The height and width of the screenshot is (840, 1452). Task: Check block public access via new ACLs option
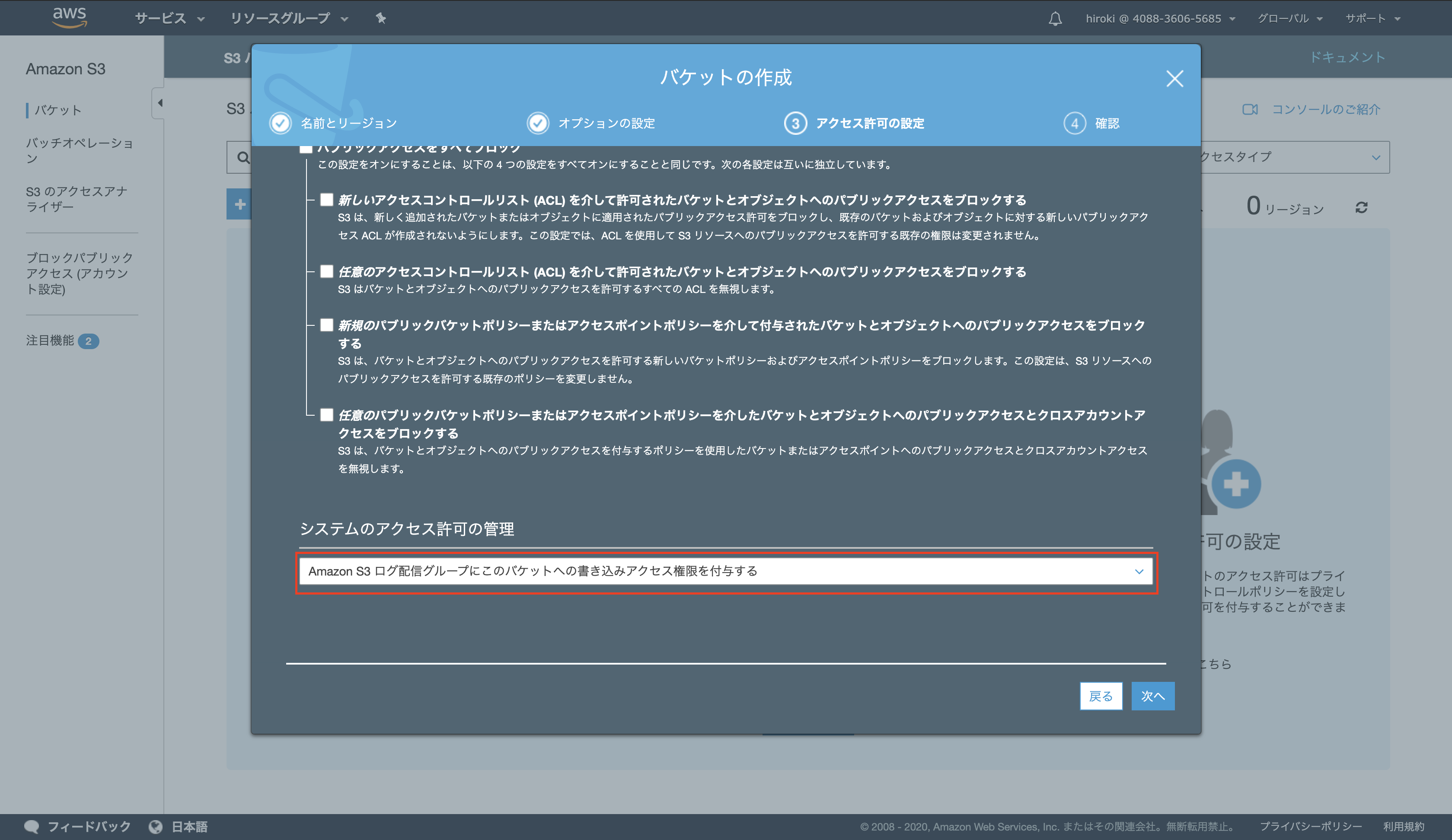click(327, 200)
